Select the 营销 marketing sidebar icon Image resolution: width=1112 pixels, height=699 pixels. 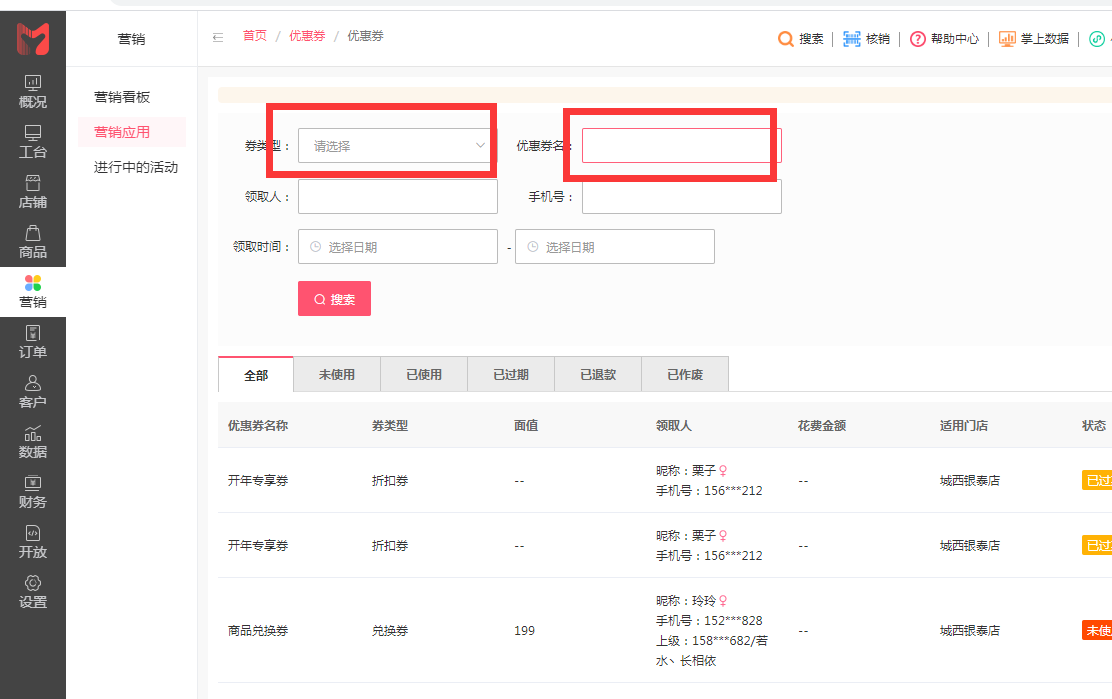33,292
